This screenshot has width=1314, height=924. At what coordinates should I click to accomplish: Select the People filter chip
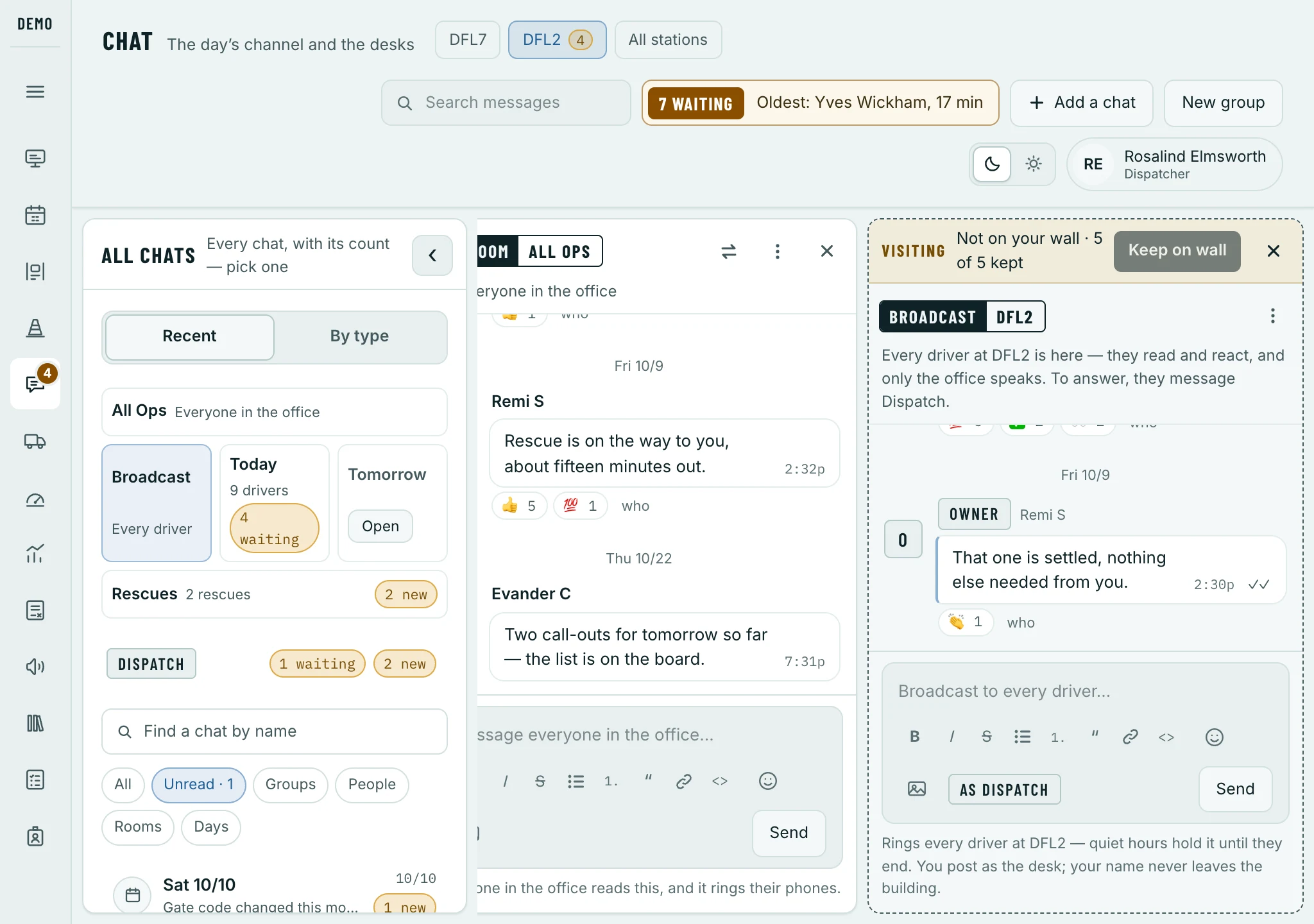coord(372,785)
